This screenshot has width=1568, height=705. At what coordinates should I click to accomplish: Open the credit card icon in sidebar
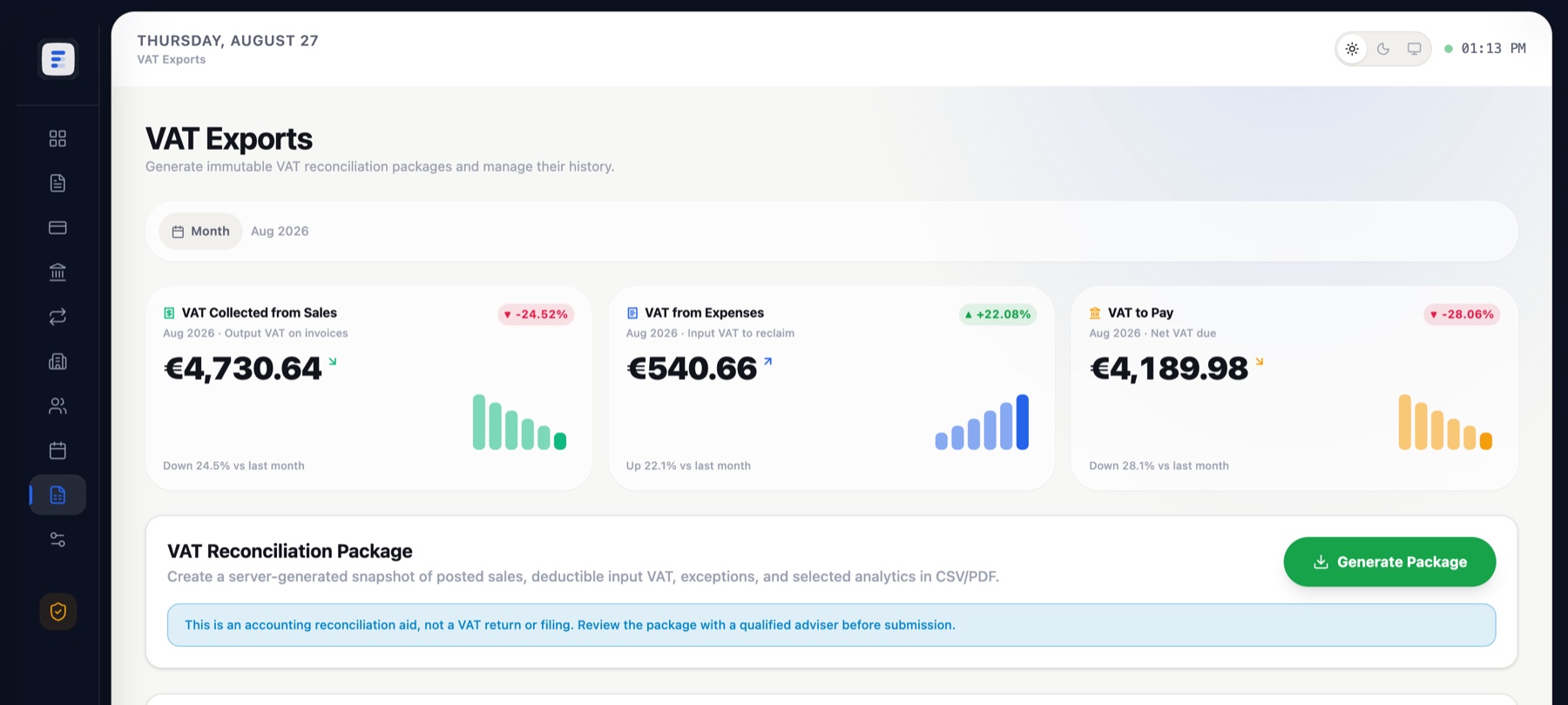tap(57, 227)
